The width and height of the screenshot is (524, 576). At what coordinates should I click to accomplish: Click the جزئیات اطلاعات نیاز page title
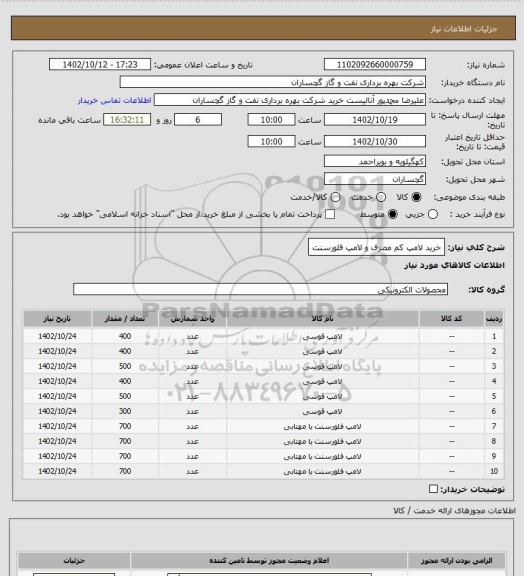[464, 29]
